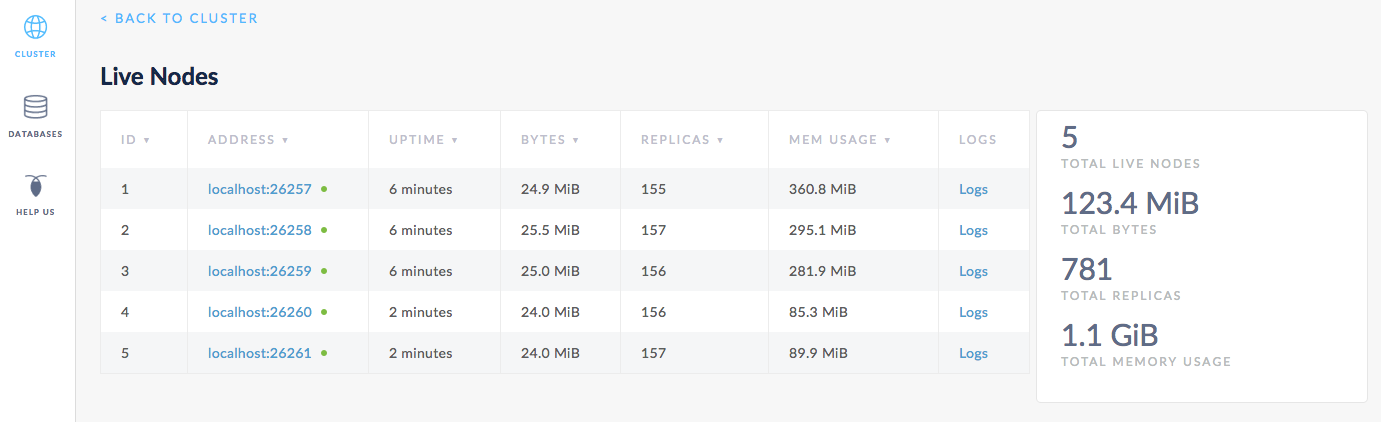
Task: Click green status dot beside localhost:26259
Action: click(324, 271)
